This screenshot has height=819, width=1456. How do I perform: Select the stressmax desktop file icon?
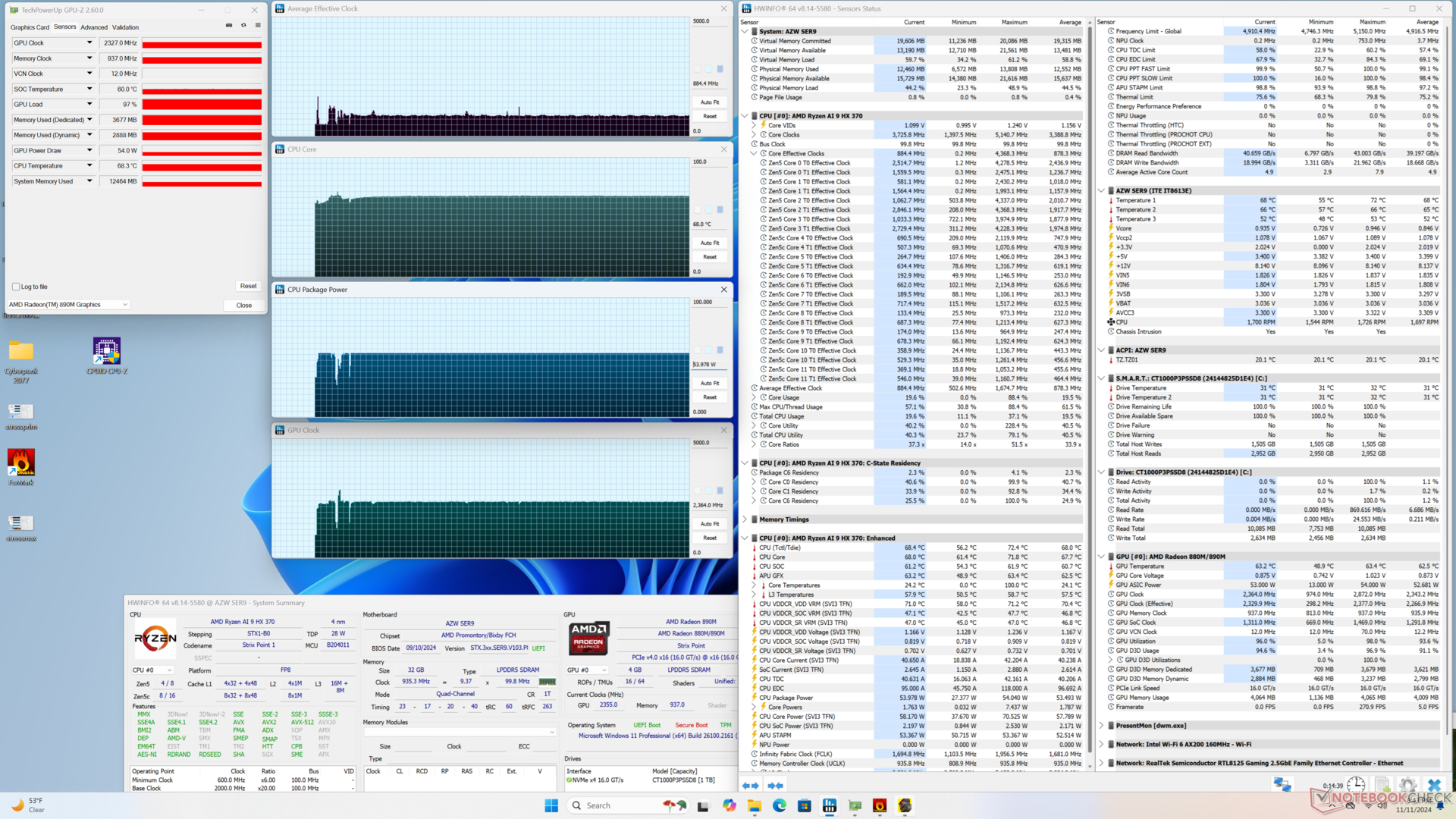point(21,528)
